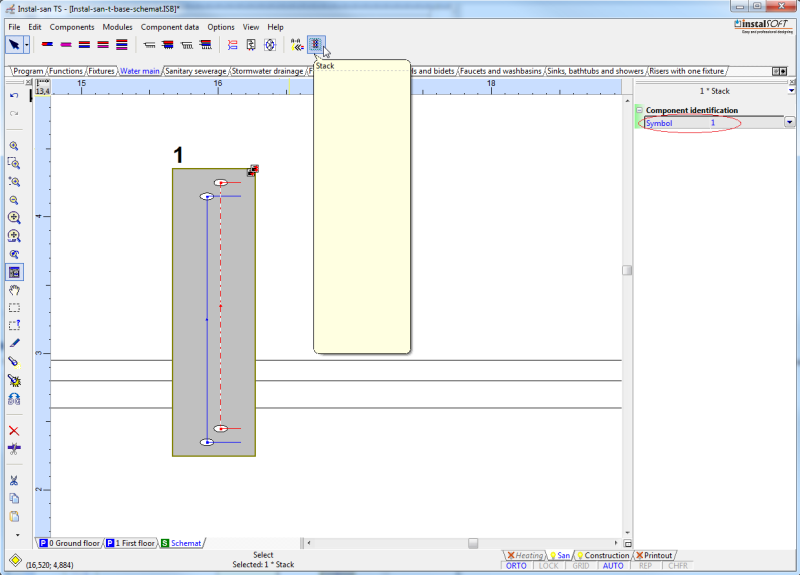The image size is (800, 575).
Task: Select the red-magenta double pipe tool
Action: coord(103,45)
